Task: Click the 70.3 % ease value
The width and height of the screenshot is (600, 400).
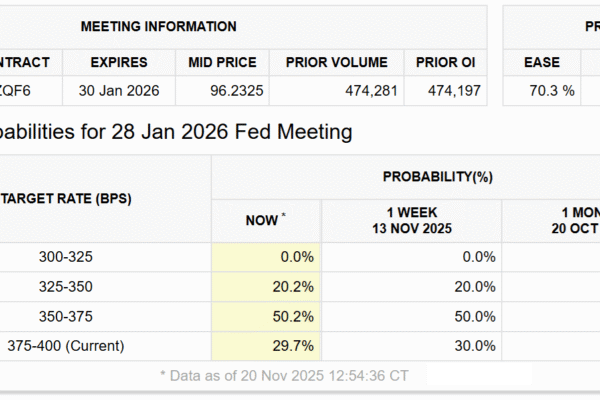Action: 551,91
